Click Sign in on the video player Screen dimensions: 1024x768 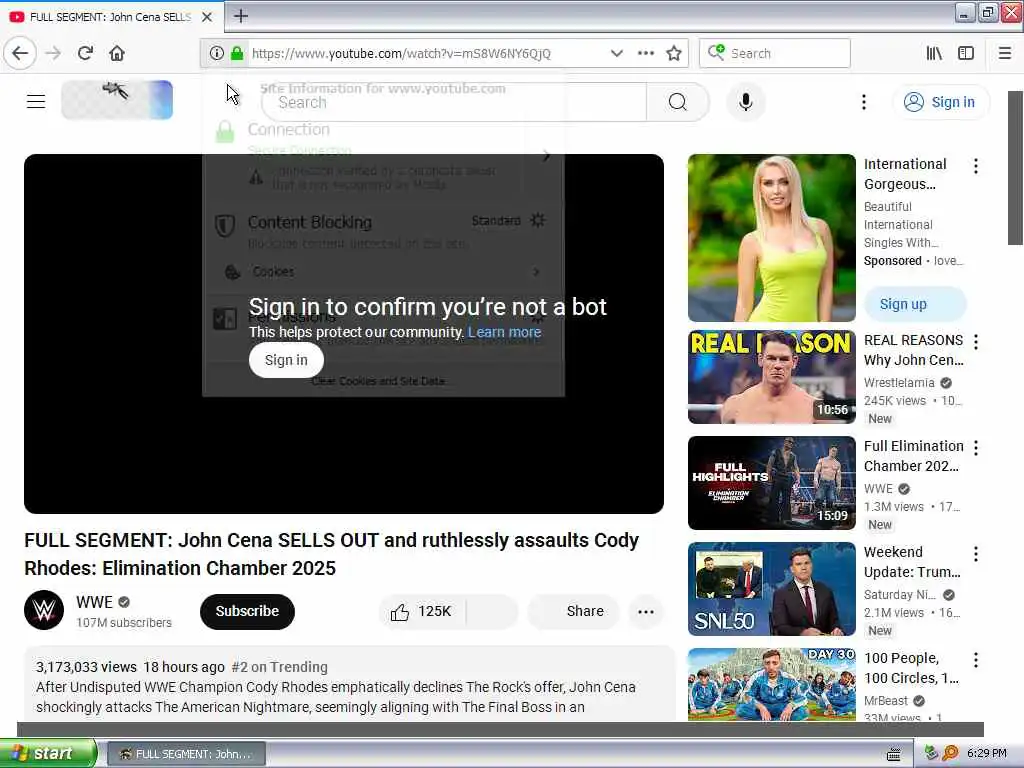(286, 360)
